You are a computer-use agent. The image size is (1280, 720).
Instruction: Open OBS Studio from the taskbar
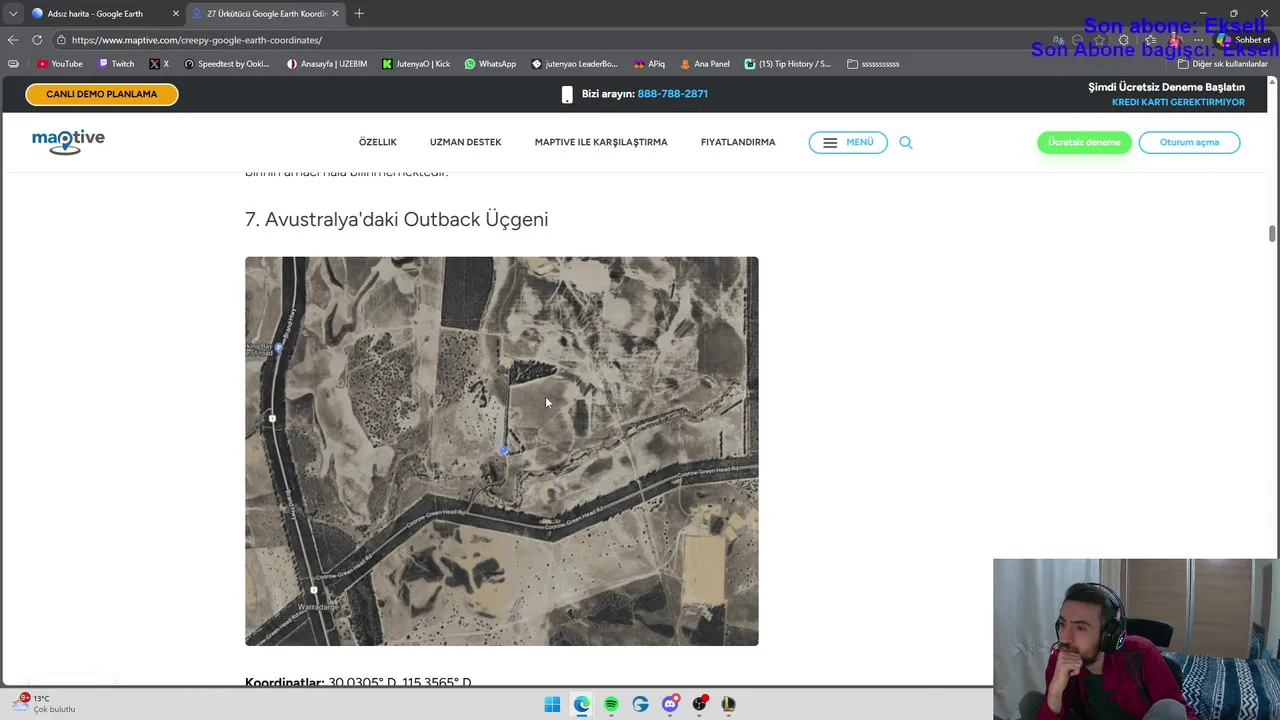(700, 704)
